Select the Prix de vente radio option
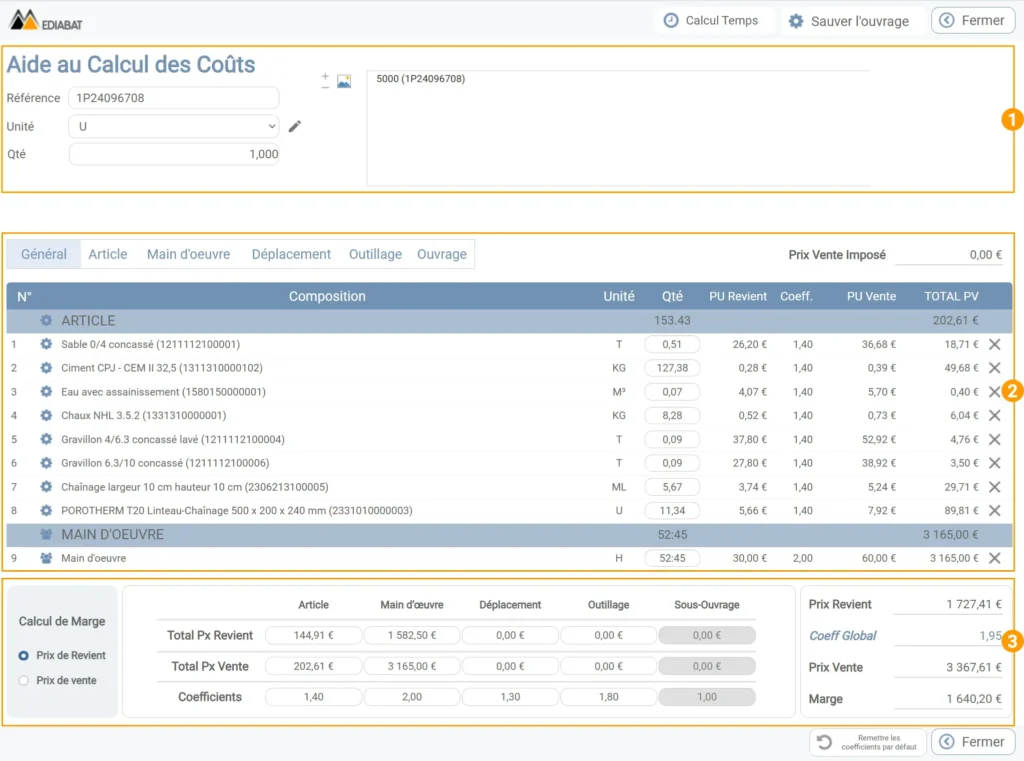Screen dimensions: 1024x761 pos(24,680)
